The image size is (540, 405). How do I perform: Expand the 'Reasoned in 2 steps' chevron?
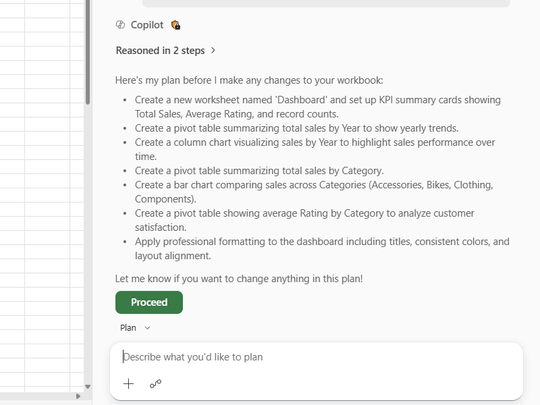click(214, 51)
